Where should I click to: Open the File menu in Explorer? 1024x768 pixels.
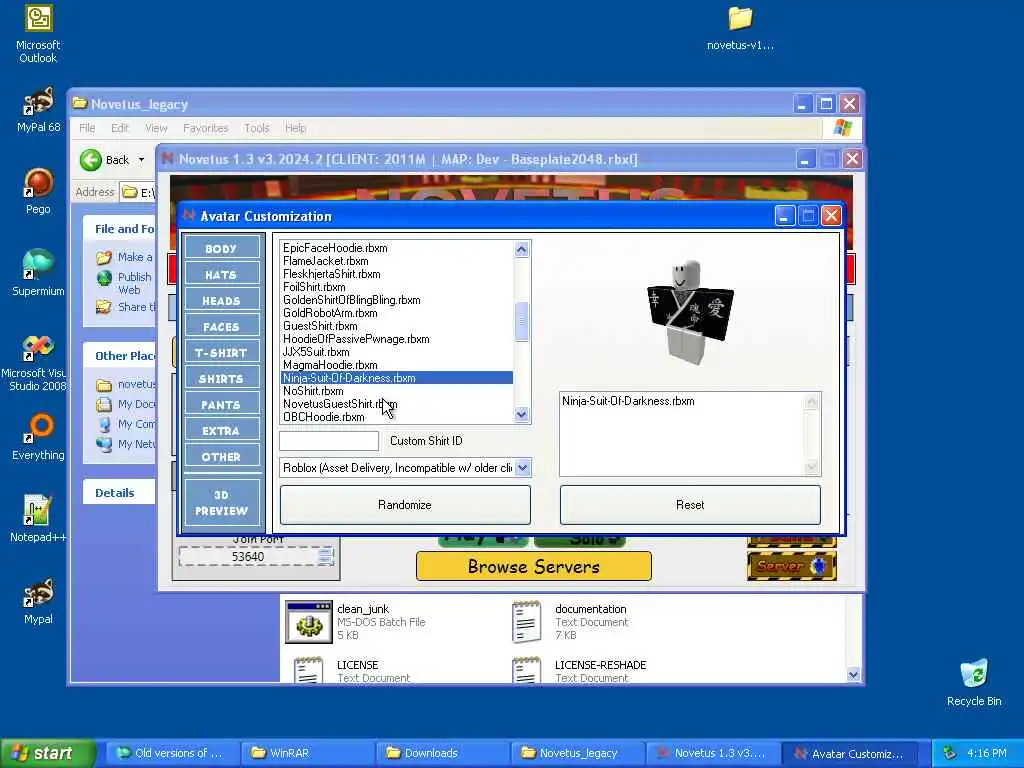87,128
